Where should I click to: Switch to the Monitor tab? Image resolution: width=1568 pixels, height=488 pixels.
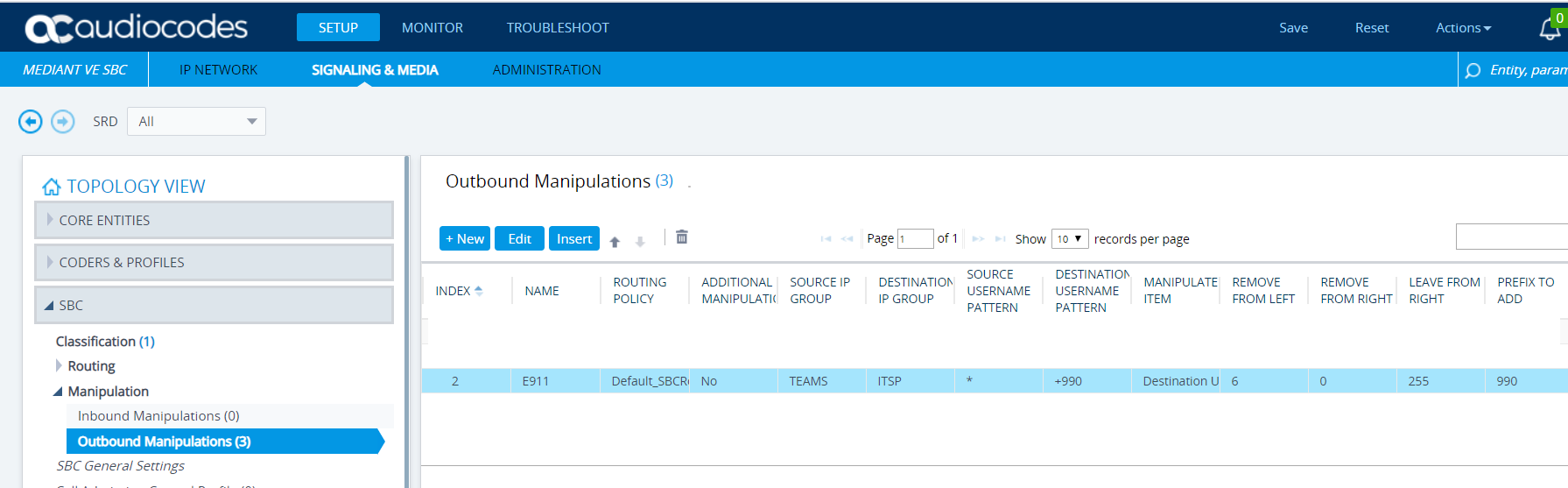tap(432, 28)
